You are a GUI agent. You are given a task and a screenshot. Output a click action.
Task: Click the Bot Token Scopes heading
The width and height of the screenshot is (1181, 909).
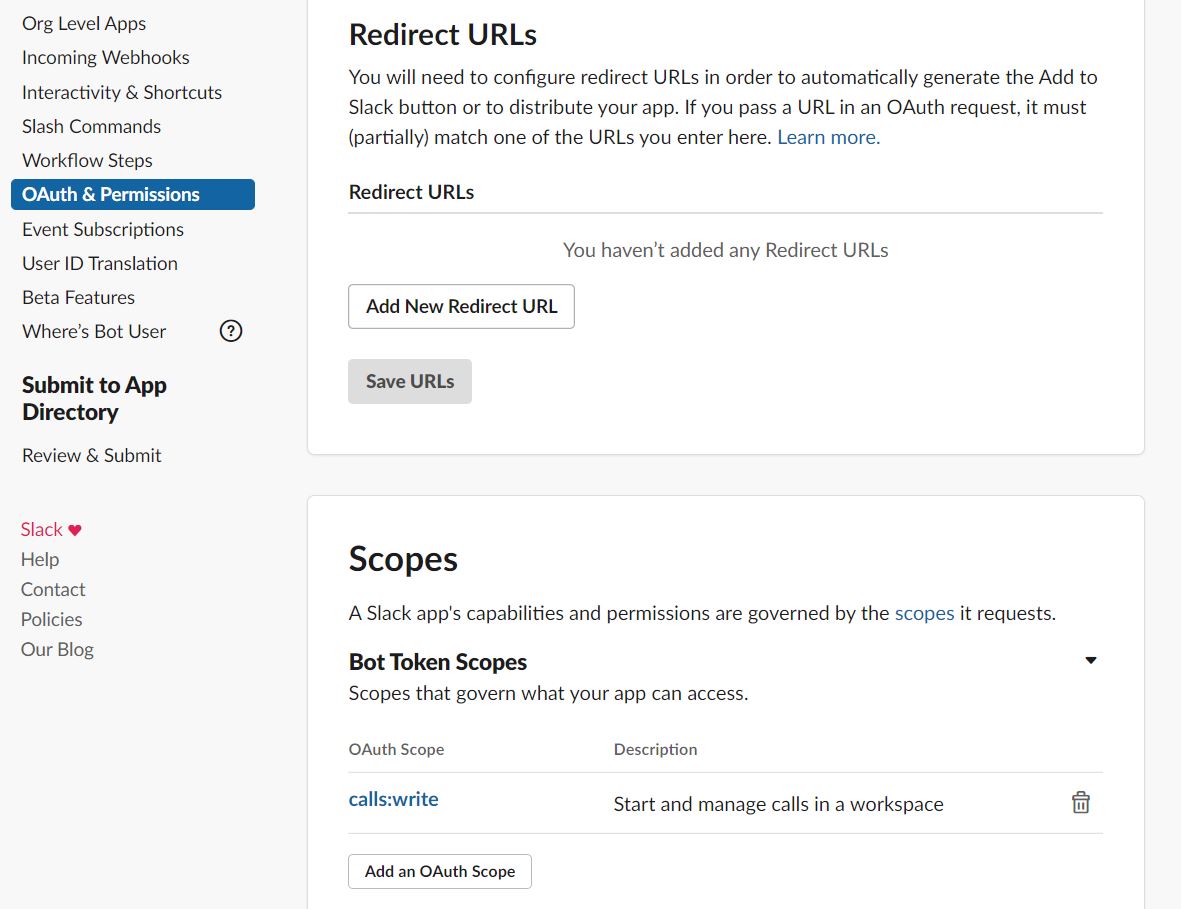(438, 661)
